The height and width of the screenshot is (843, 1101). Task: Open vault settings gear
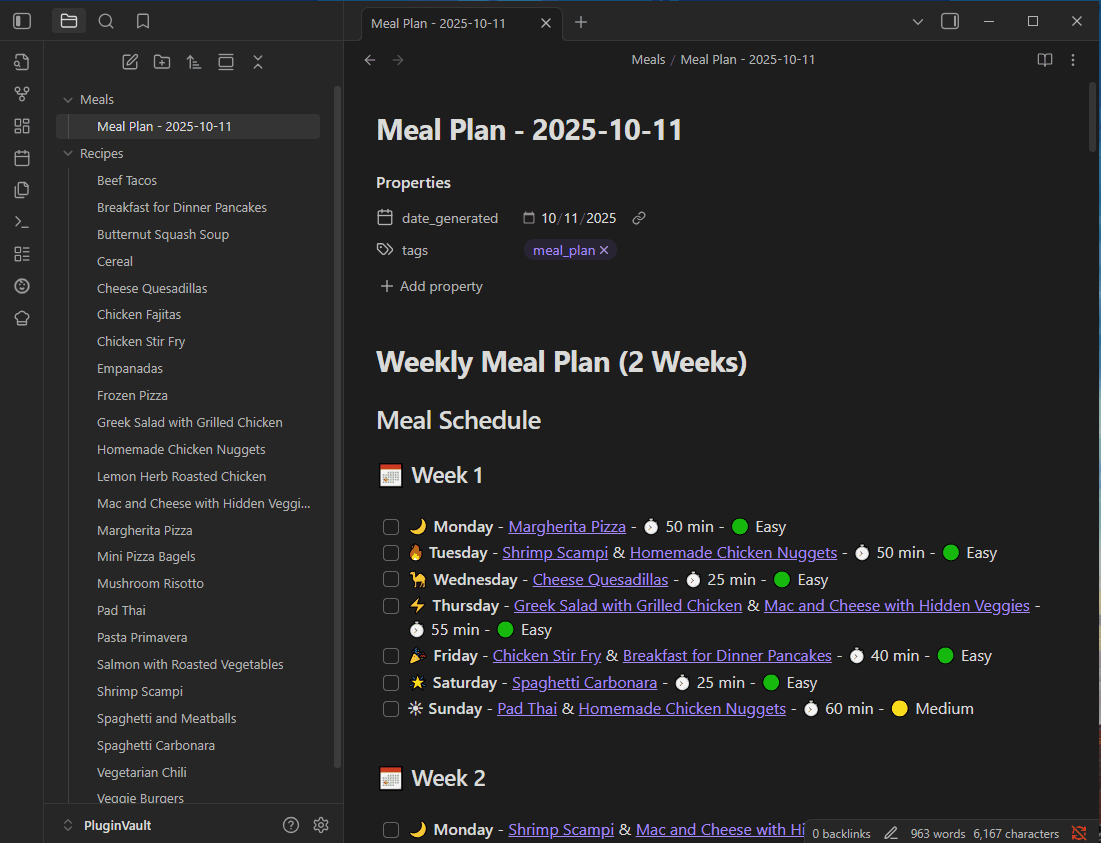point(321,825)
